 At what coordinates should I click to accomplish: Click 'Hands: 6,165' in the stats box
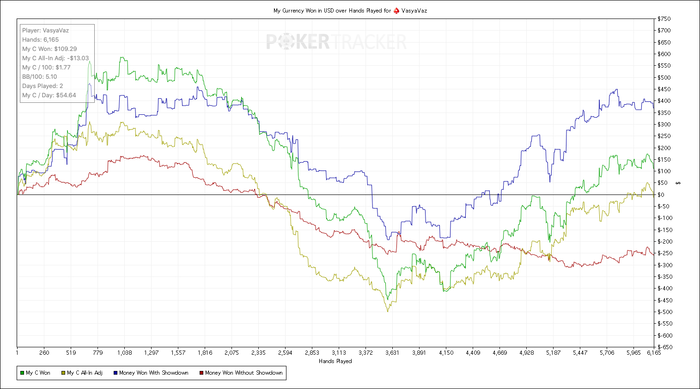click(41, 40)
